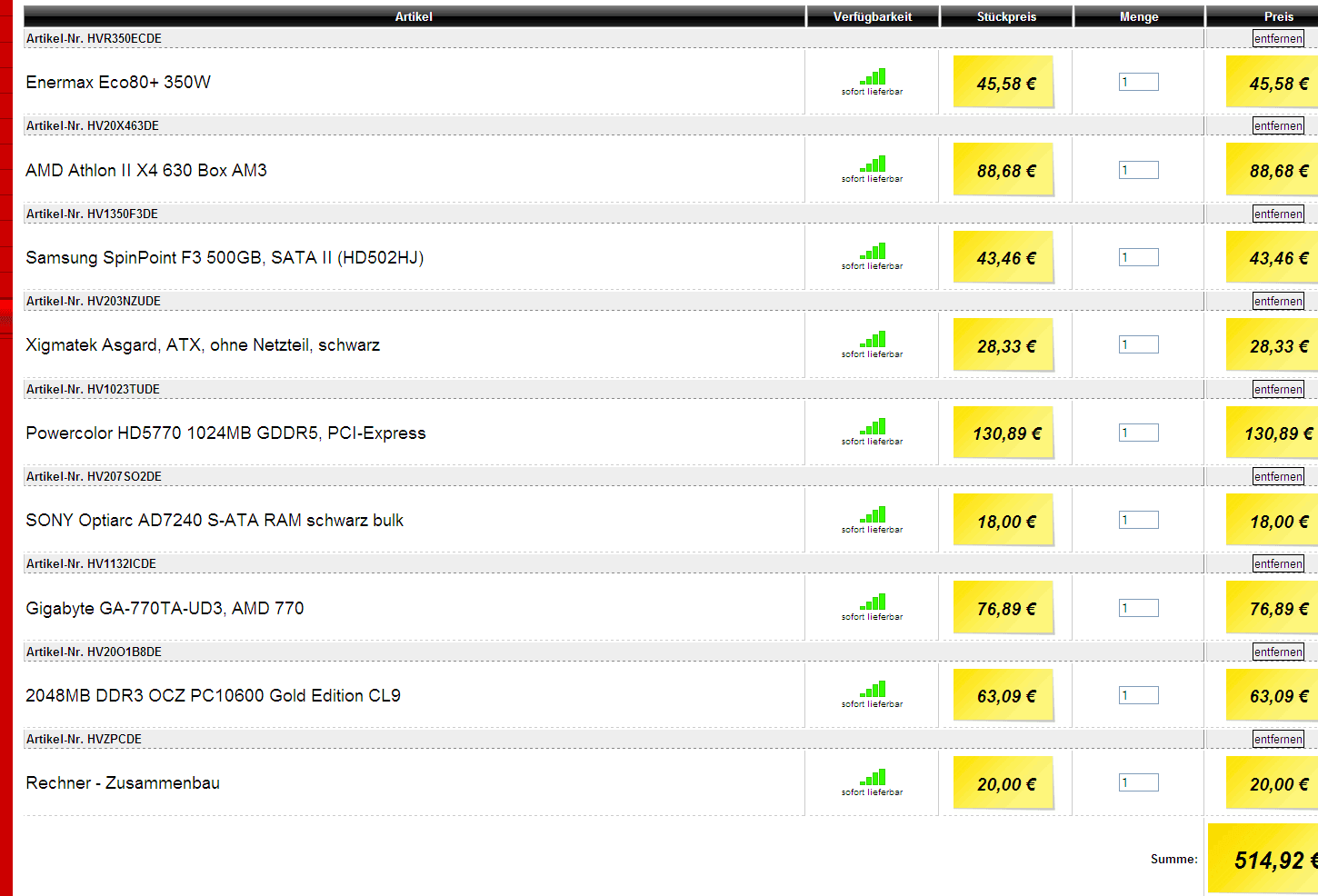Viewport: 1318px width, 896px height.
Task: Select quantity field for Rechner - Zusammenbau
Action: 1138,782
